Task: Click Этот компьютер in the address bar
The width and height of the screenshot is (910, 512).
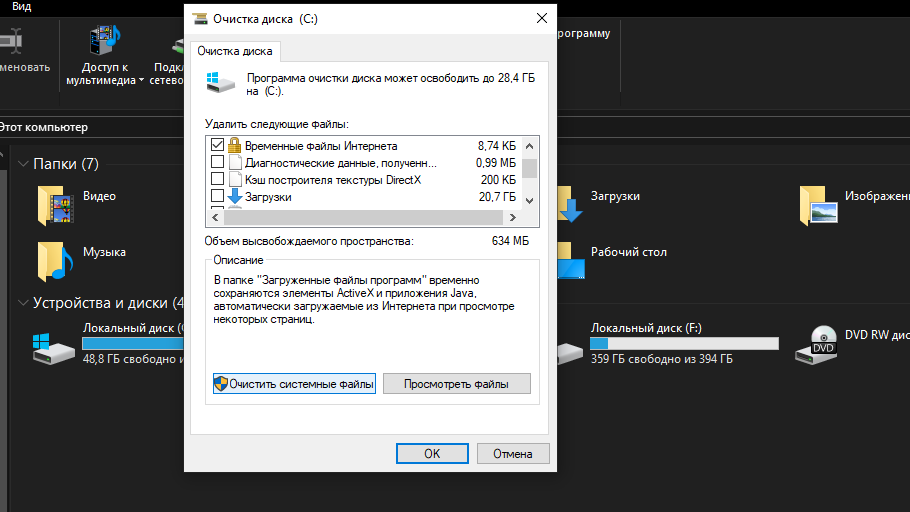Action: [44, 127]
